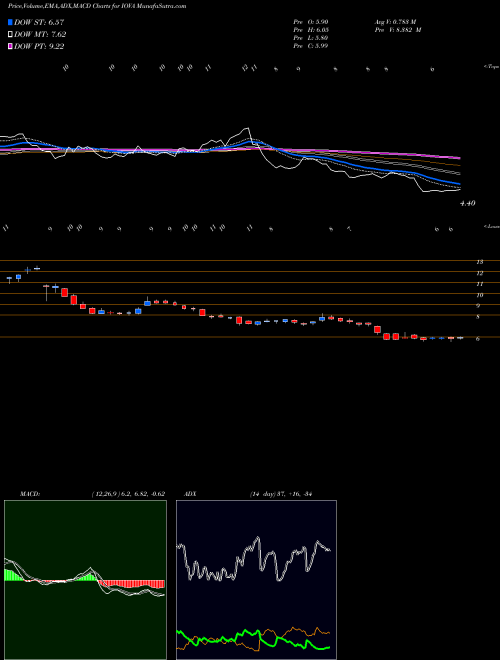Click the white DOW MT legend swatch

click(x=11, y=35)
